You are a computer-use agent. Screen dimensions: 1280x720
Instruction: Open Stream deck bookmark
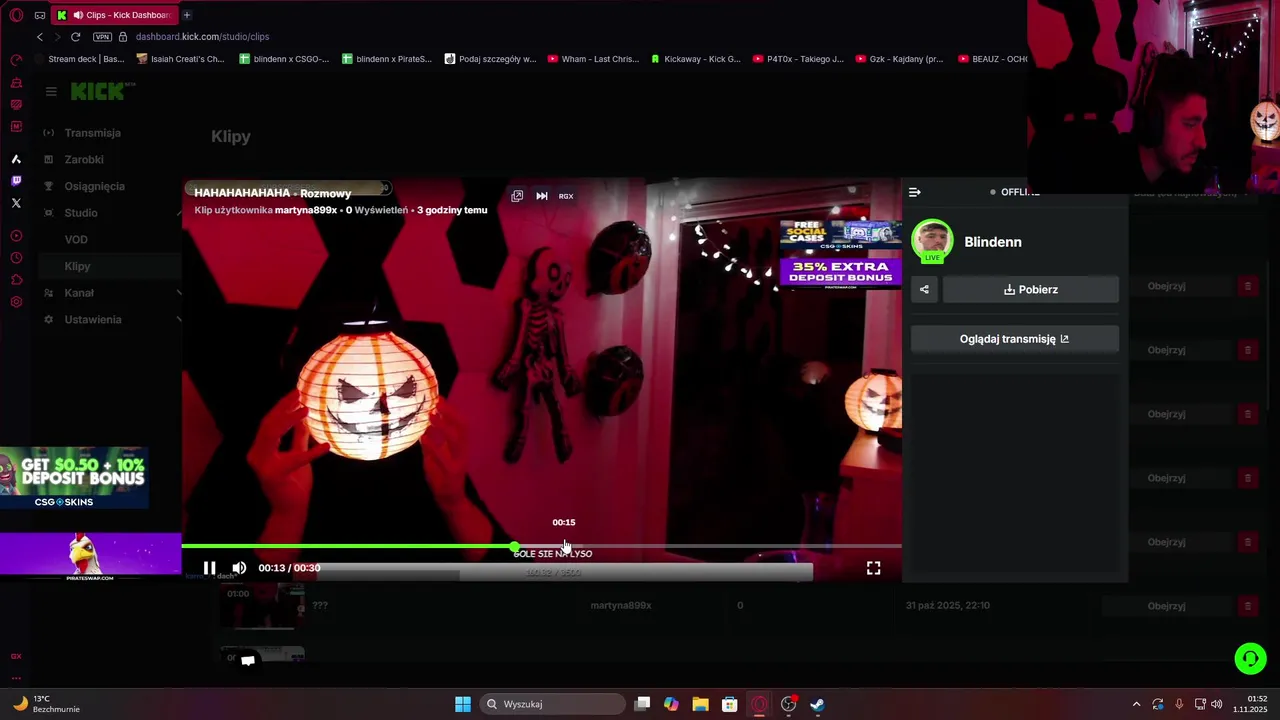[79, 59]
